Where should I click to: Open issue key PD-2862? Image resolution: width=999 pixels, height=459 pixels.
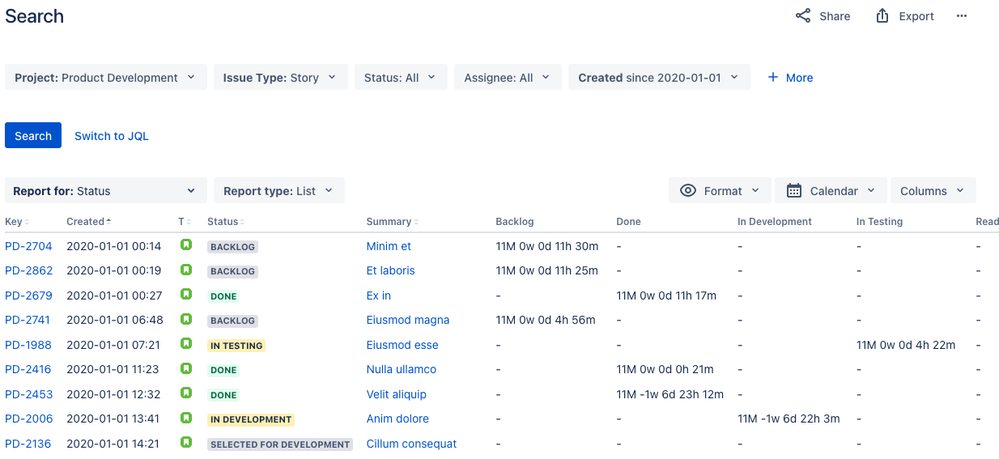coord(29,270)
